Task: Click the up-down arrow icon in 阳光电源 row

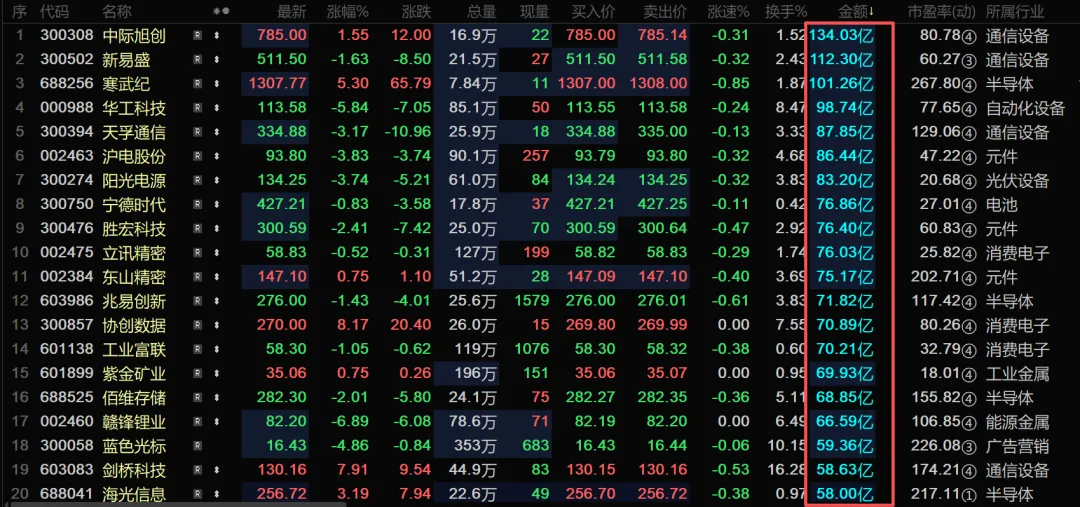Action: [217, 180]
